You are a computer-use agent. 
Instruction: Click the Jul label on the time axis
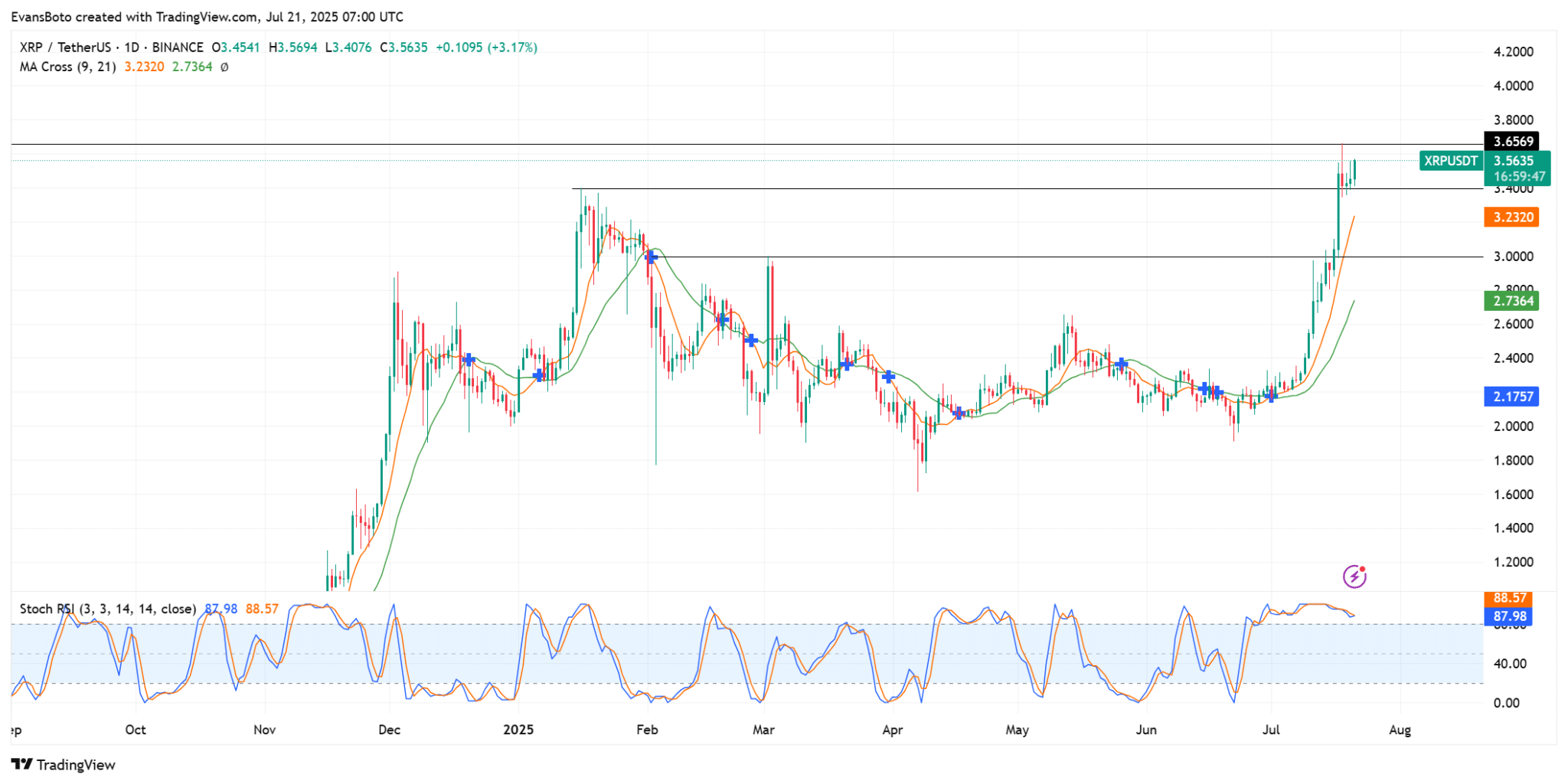tap(1270, 730)
